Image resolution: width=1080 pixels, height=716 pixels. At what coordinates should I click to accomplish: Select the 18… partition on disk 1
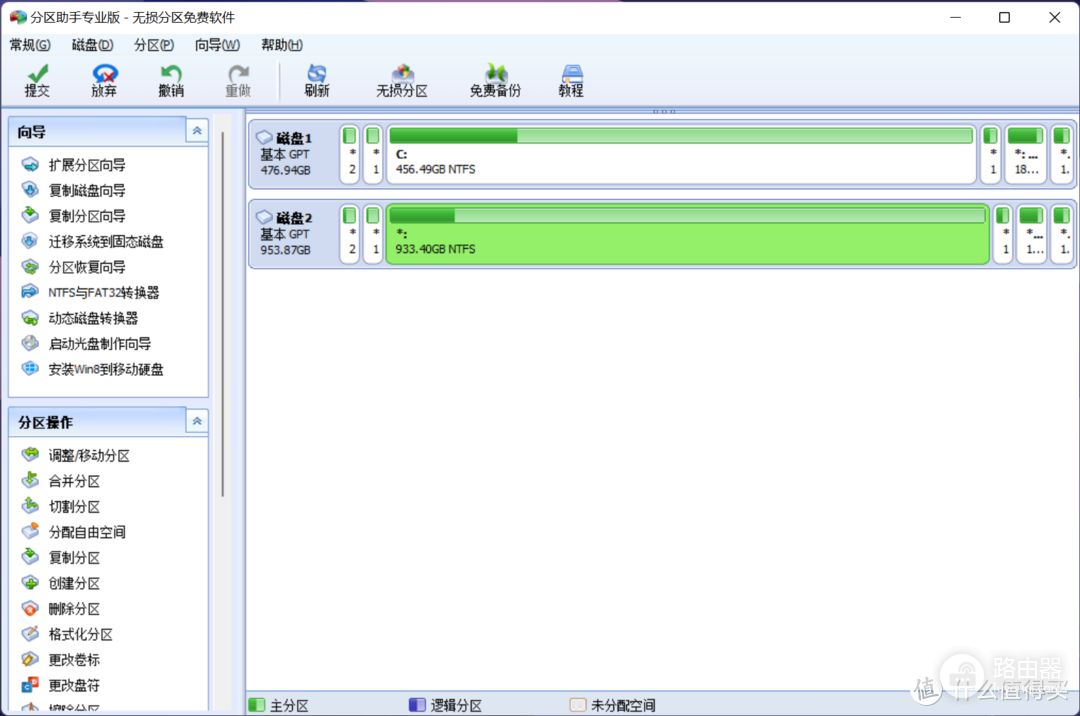pos(1026,154)
